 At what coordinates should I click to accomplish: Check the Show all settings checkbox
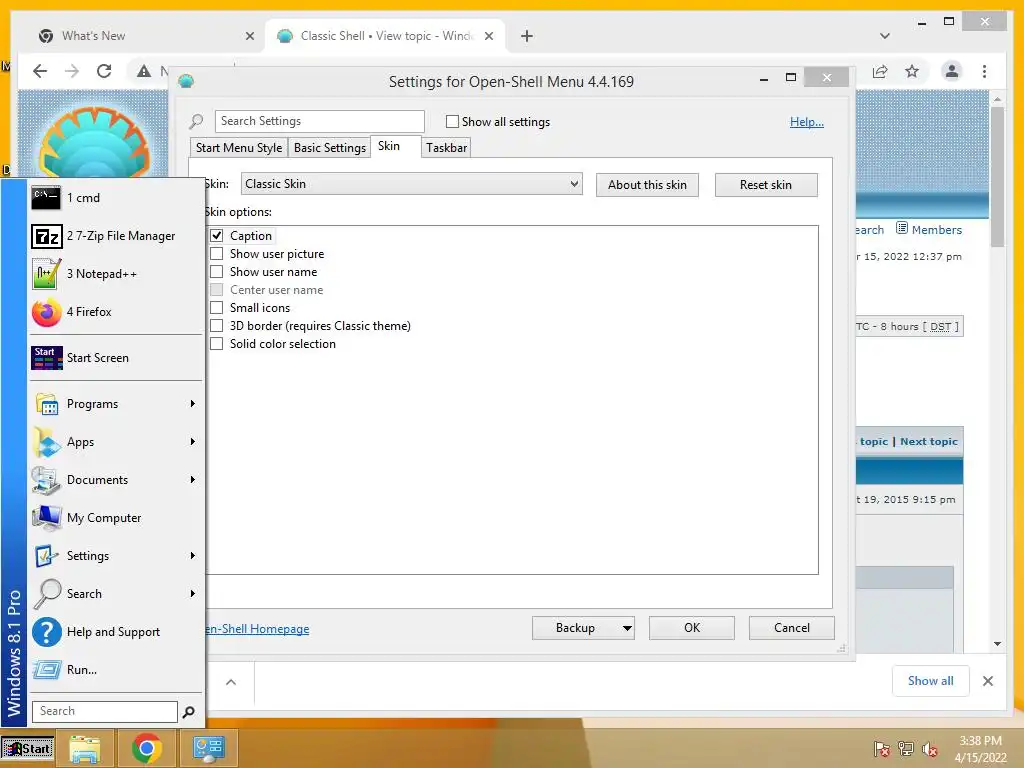pyautogui.click(x=452, y=121)
